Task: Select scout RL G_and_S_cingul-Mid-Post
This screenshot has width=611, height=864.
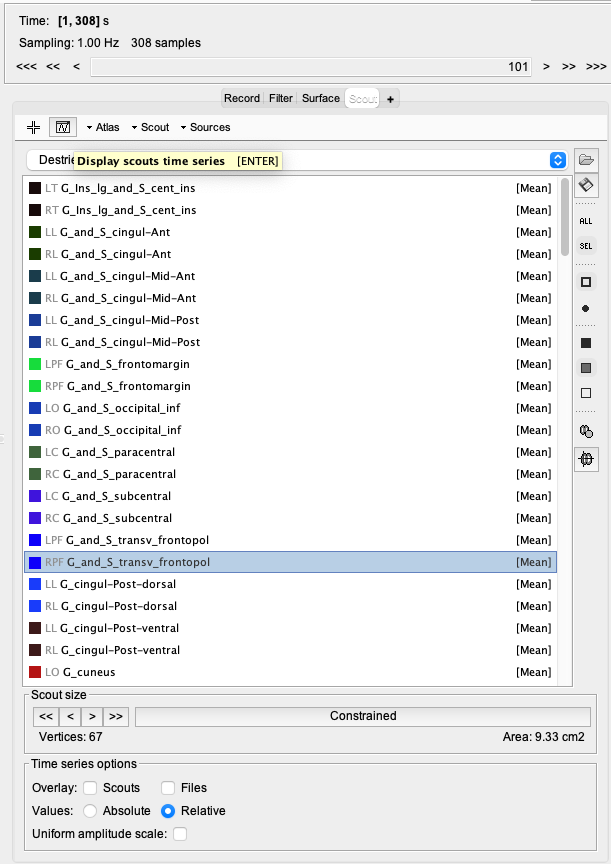Action: 290,342
